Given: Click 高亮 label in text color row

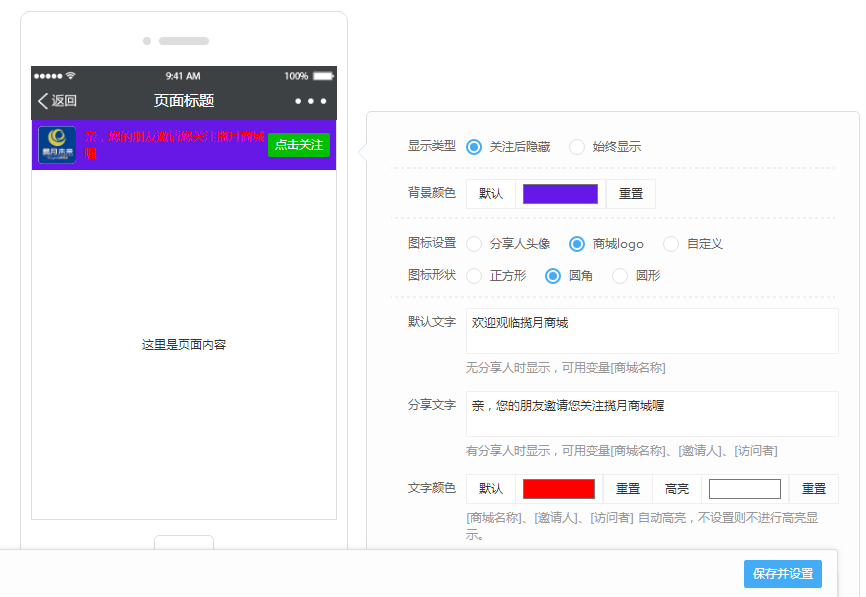Looking at the screenshot, I should click(x=677, y=489).
